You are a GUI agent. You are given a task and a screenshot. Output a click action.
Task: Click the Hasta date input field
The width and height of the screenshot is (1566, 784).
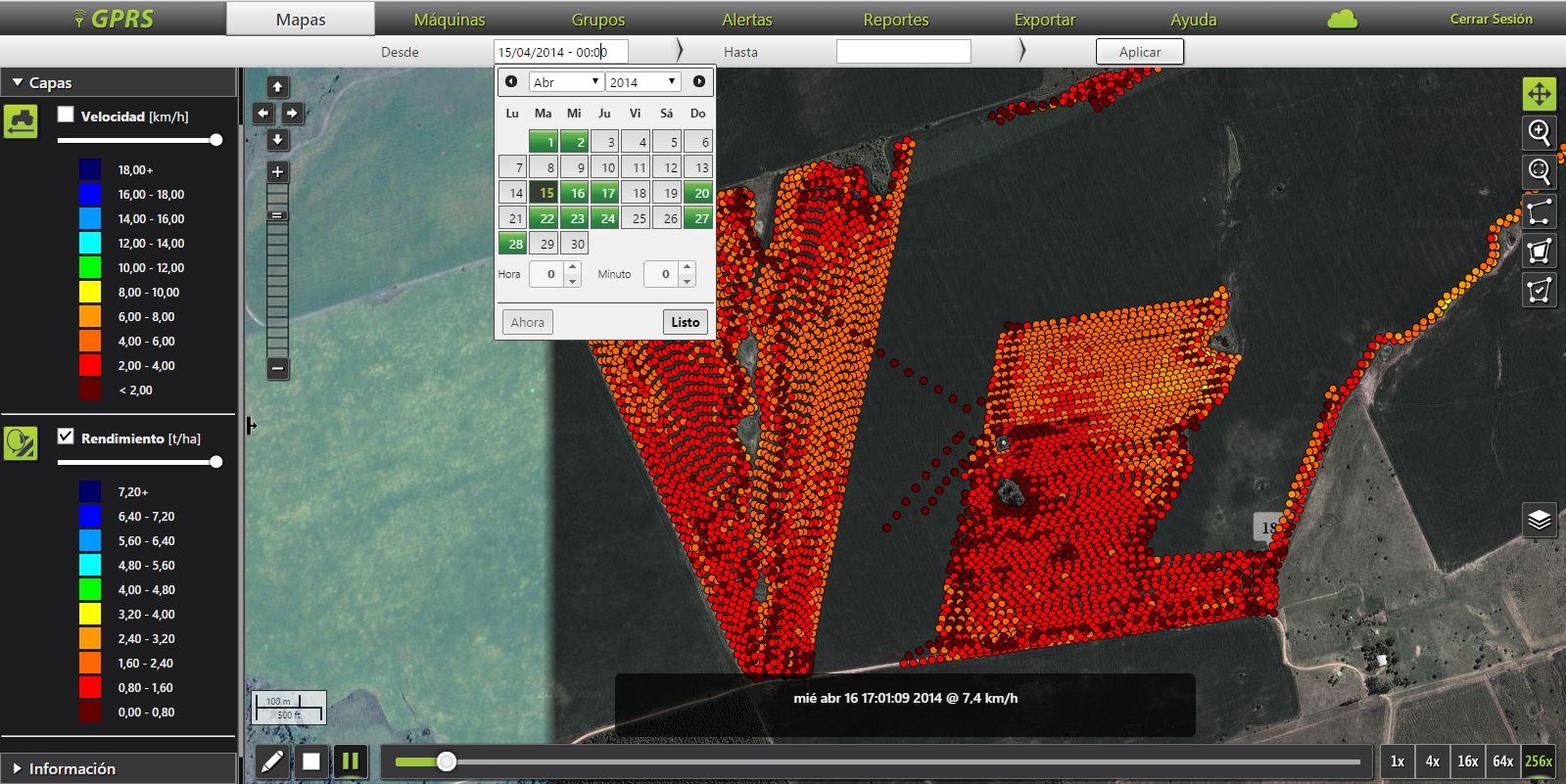(903, 52)
